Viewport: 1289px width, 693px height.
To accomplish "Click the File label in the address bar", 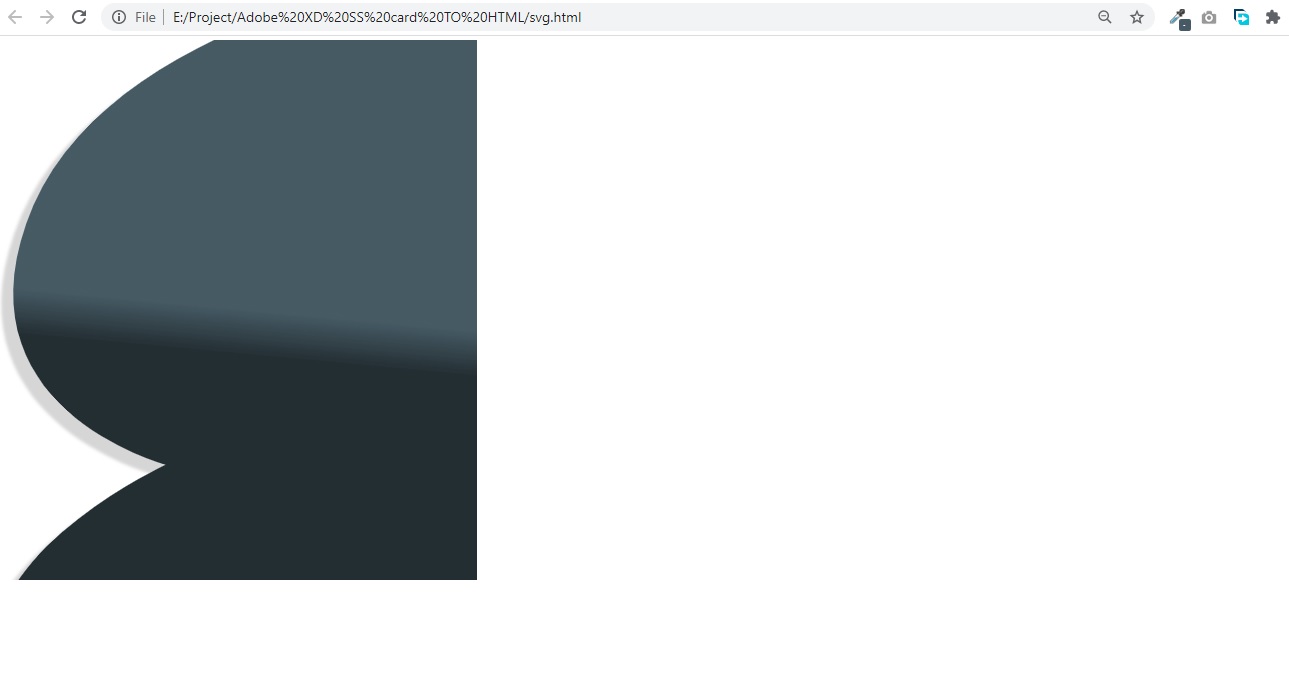I will coord(144,17).
